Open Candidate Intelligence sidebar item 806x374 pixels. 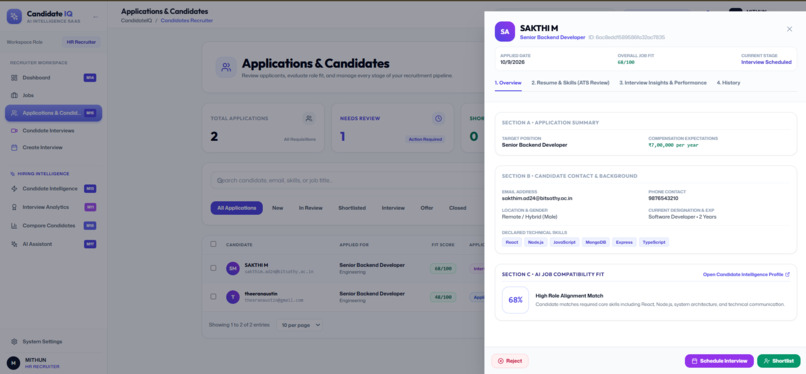53,189
